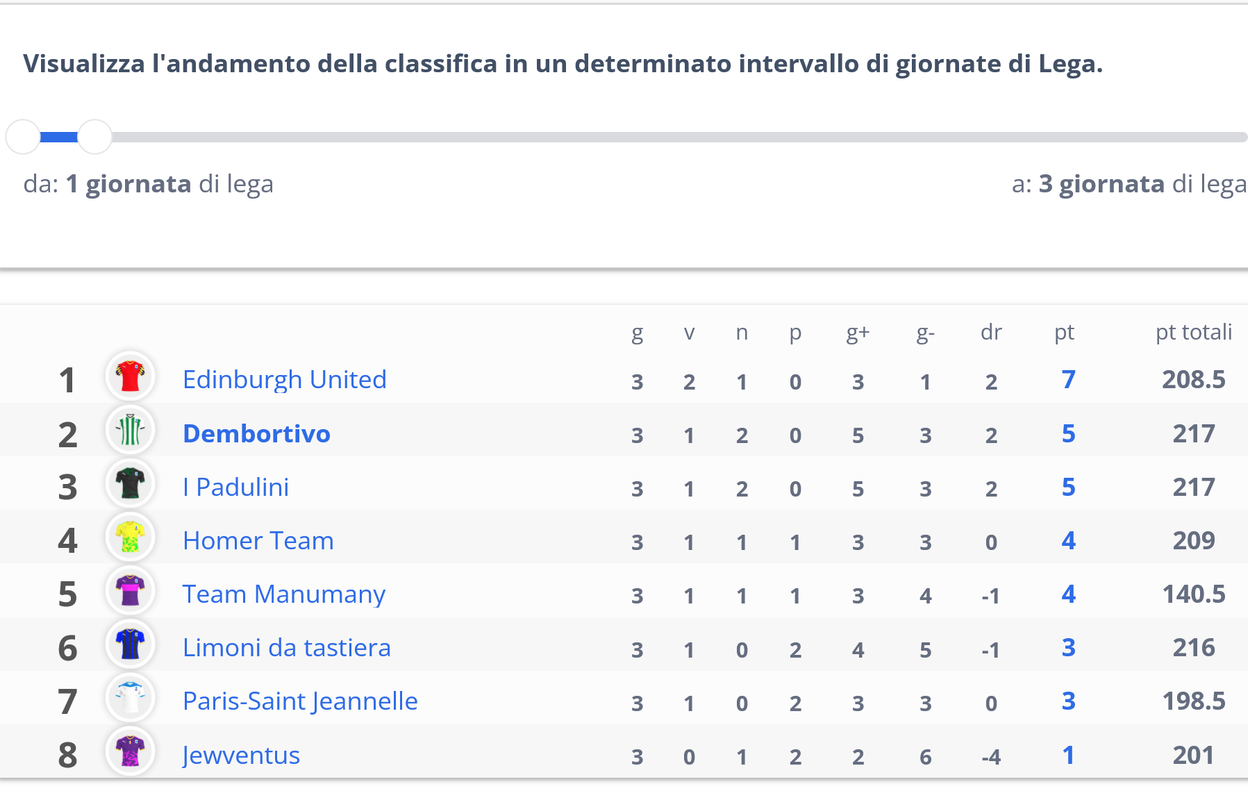Click Dembortivo green striped jersey icon
The width and height of the screenshot is (1248, 800).
(130, 432)
